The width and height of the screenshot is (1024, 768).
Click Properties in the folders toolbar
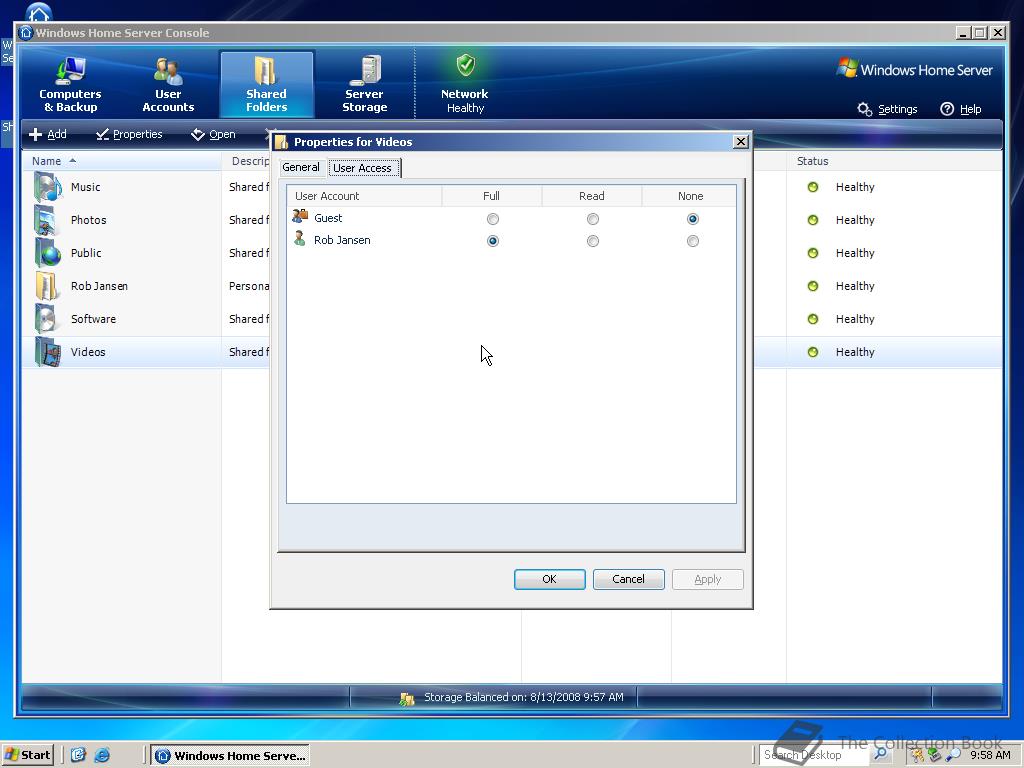click(x=129, y=134)
